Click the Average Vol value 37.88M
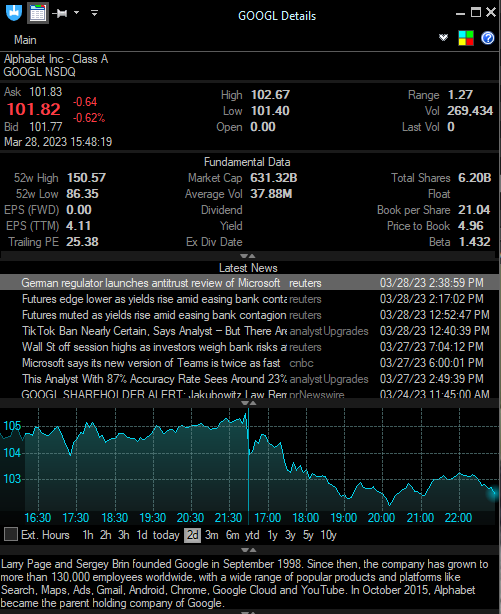This screenshot has height=614, width=501. [x=271, y=194]
